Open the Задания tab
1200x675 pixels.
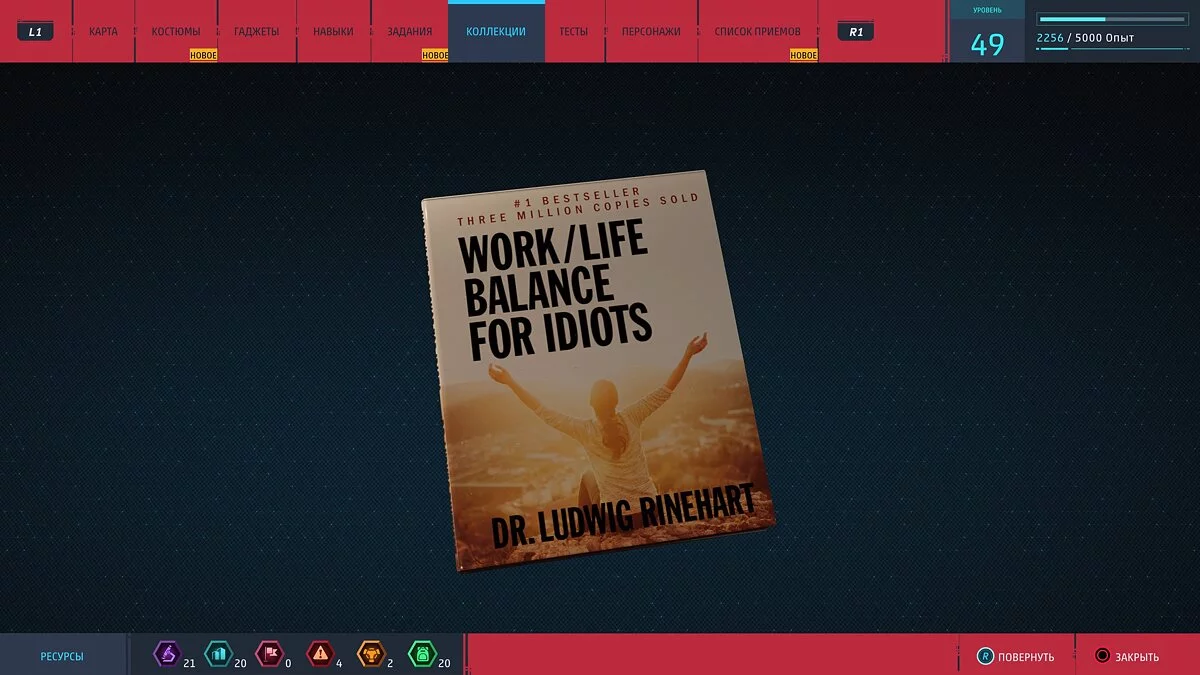(410, 31)
